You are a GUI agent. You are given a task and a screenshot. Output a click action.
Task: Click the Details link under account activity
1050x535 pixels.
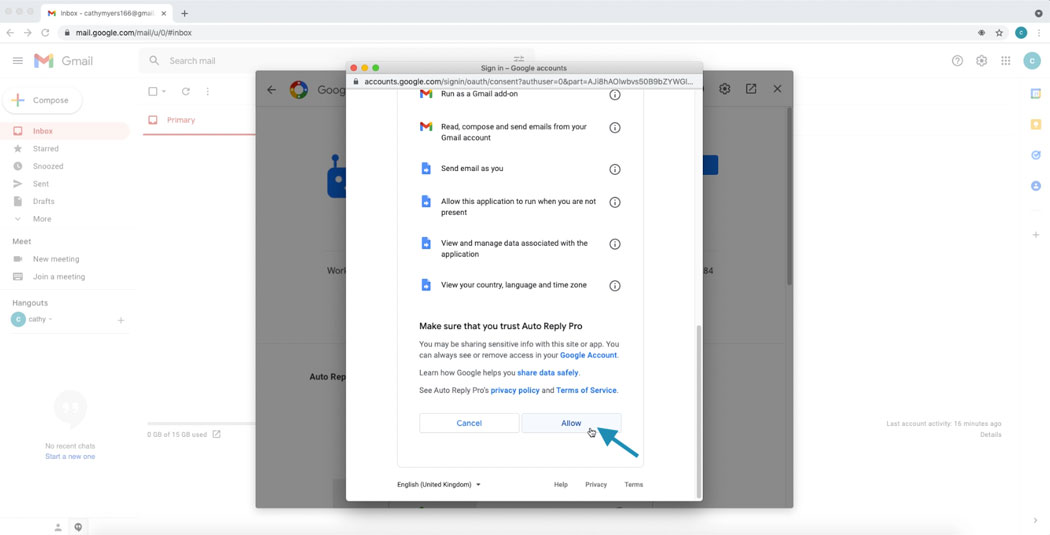(x=990, y=435)
